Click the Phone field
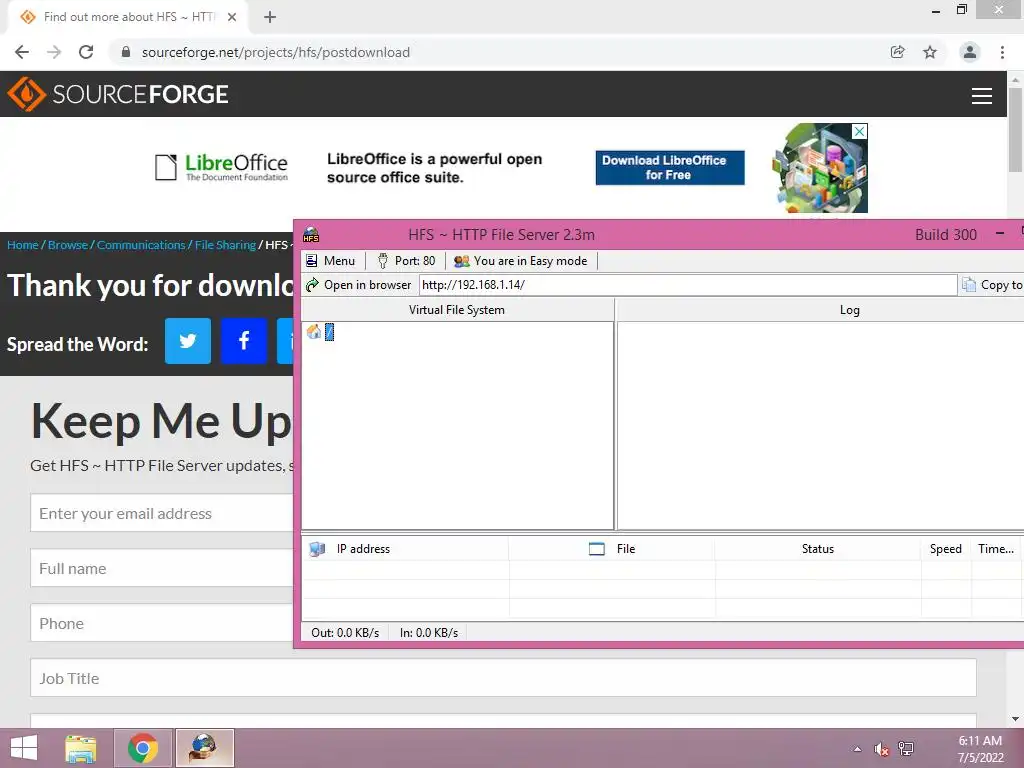Image resolution: width=1024 pixels, height=768 pixels. click(162, 623)
